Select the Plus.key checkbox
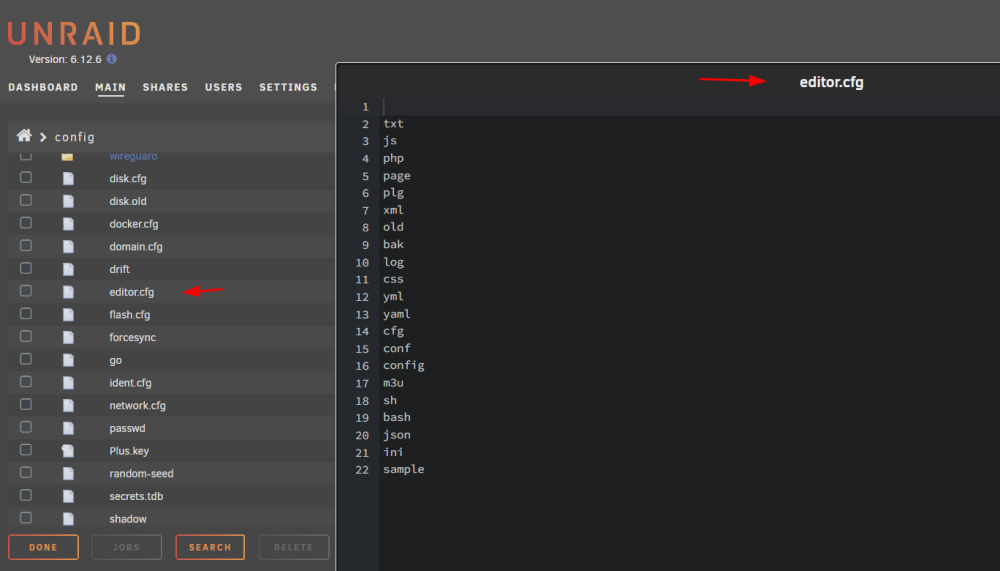Image resolution: width=1000 pixels, height=571 pixels. coord(26,450)
